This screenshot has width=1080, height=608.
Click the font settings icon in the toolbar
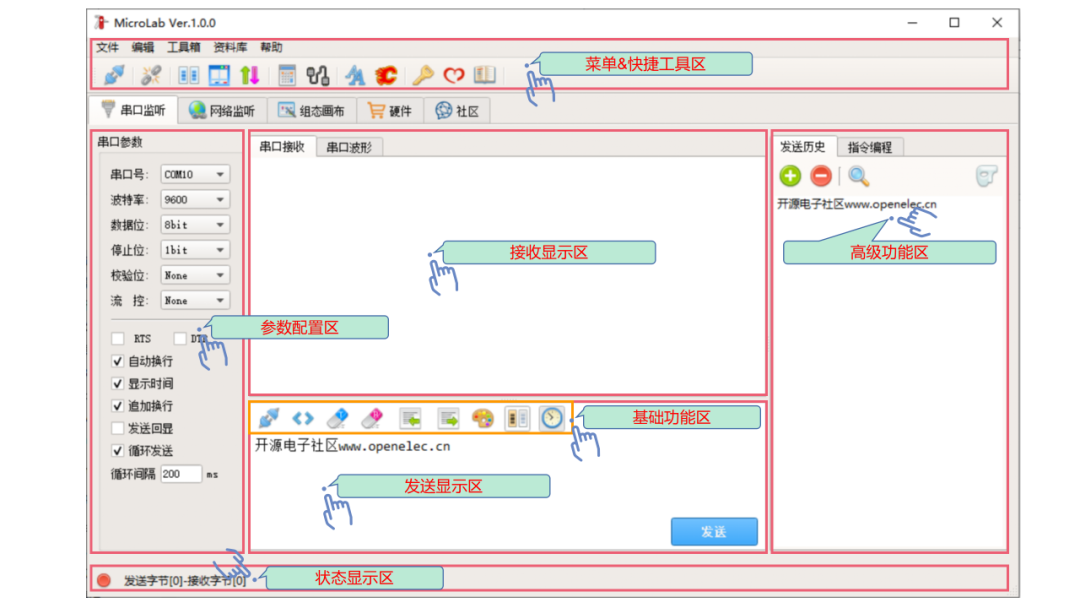coord(355,74)
